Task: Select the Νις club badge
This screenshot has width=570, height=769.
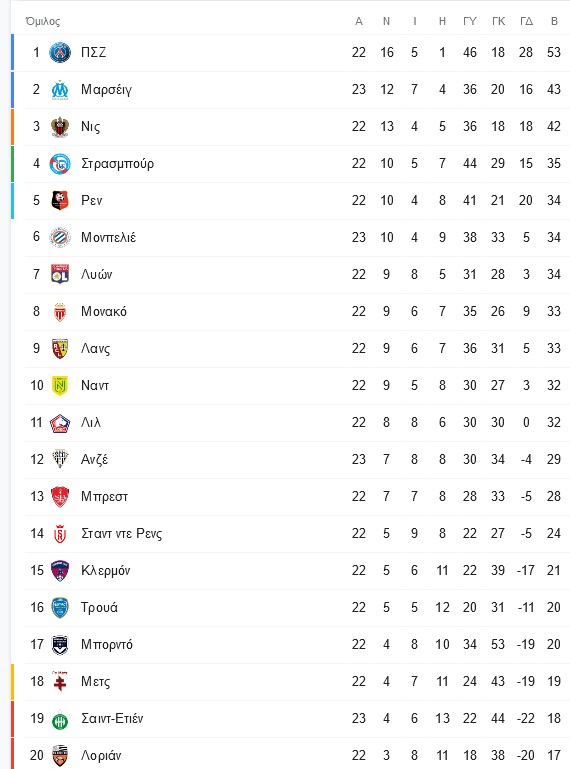Action: click(x=60, y=127)
